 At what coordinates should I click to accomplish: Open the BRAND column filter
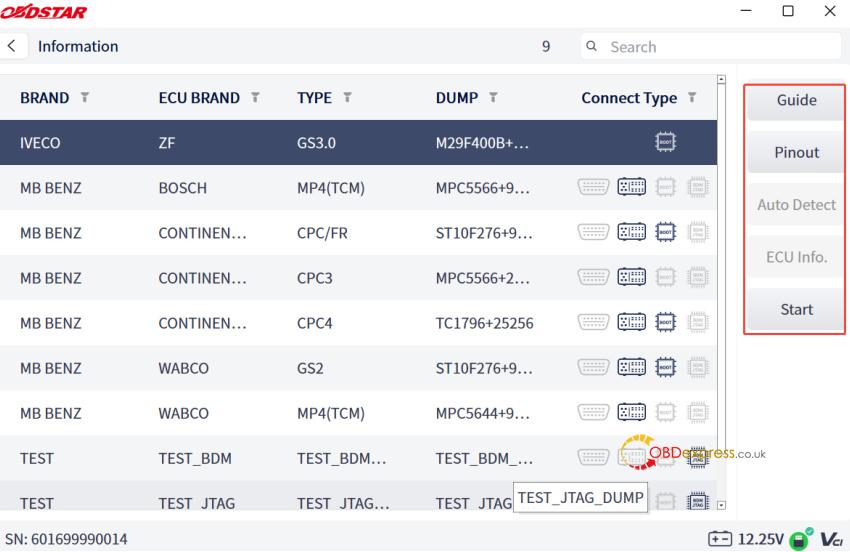click(x=85, y=98)
